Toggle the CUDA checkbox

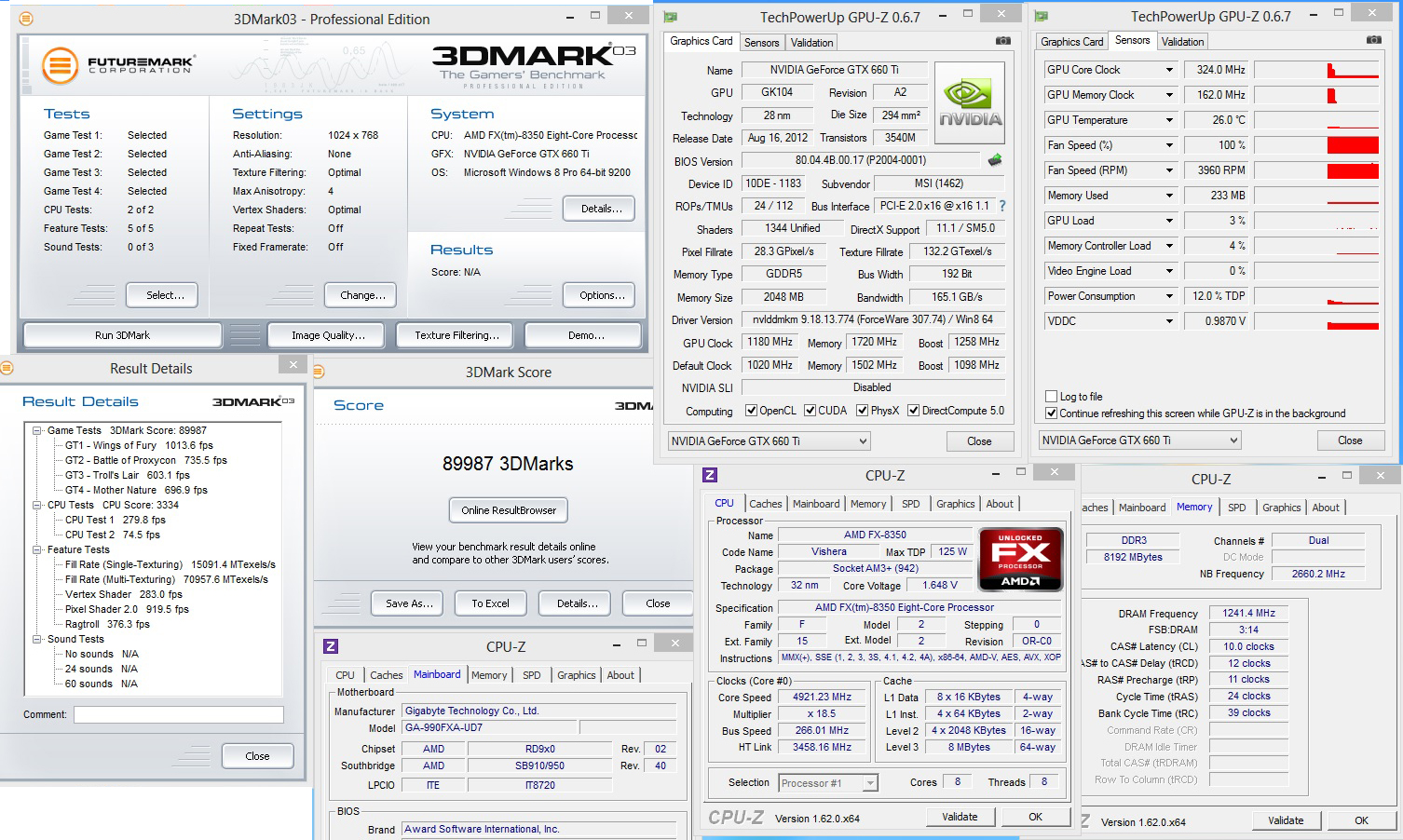tap(810, 411)
